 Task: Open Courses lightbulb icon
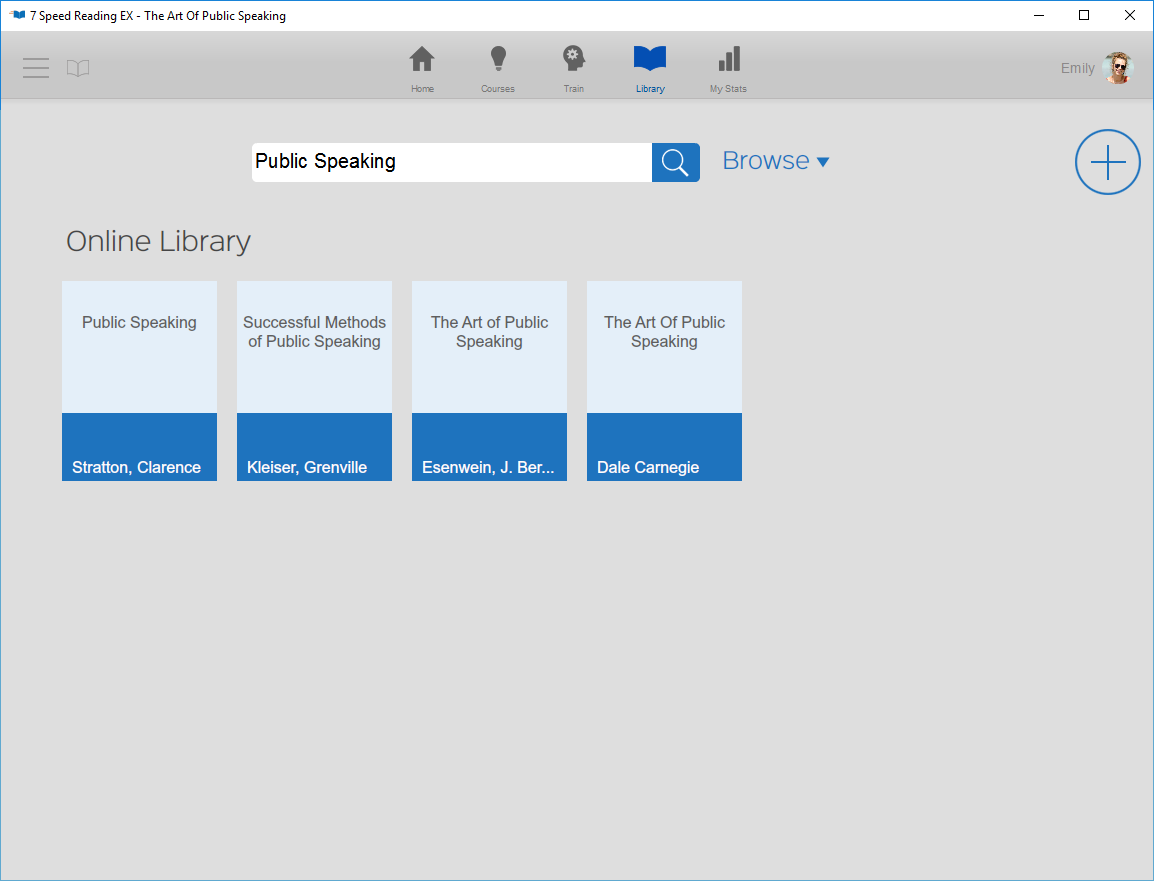pos(497,61)
